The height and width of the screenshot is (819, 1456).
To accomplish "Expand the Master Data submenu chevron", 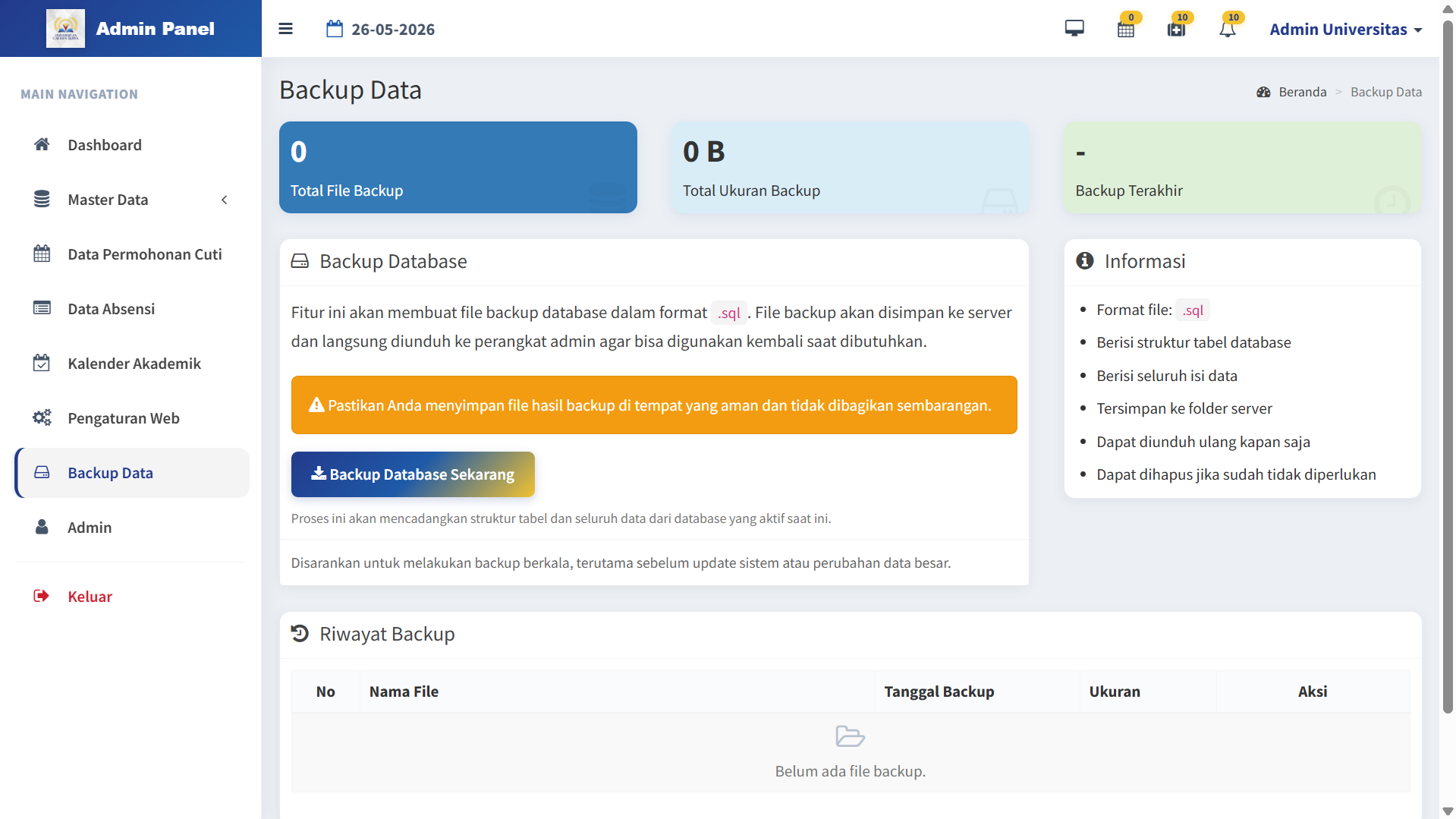I will [224, 200].
